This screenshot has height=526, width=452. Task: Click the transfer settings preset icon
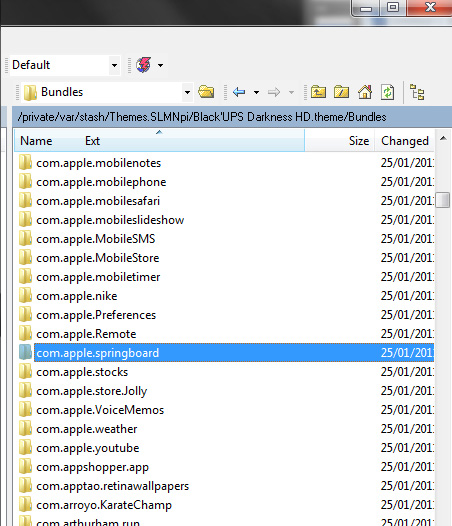click(x=143, y=65)
